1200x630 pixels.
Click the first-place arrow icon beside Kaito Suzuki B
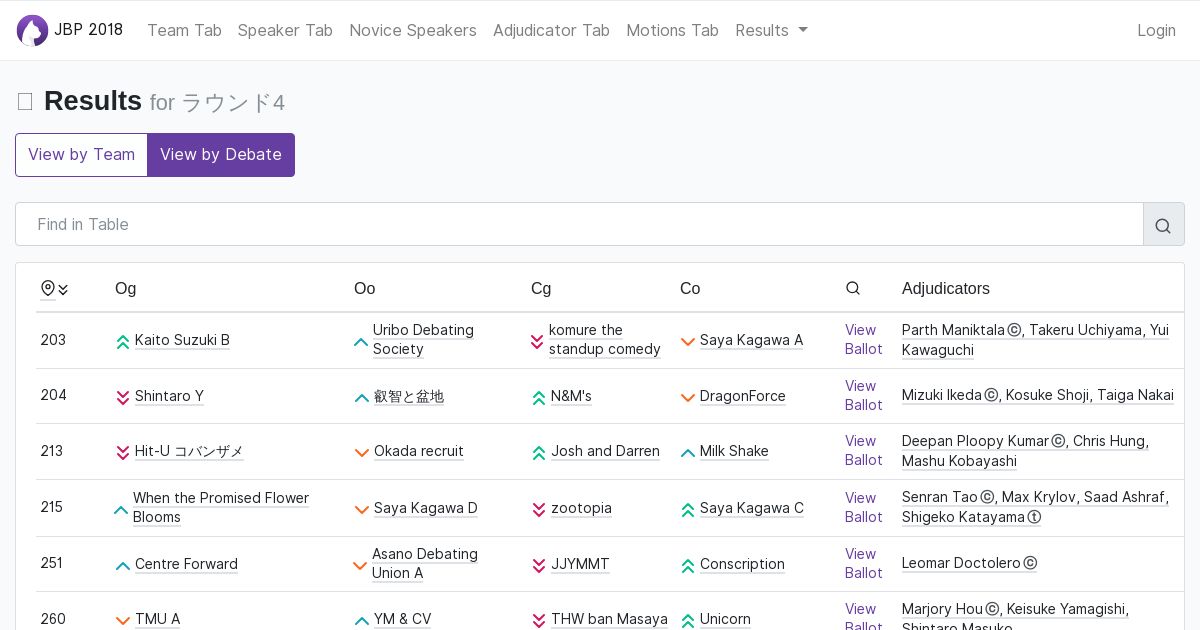[123, 341]
